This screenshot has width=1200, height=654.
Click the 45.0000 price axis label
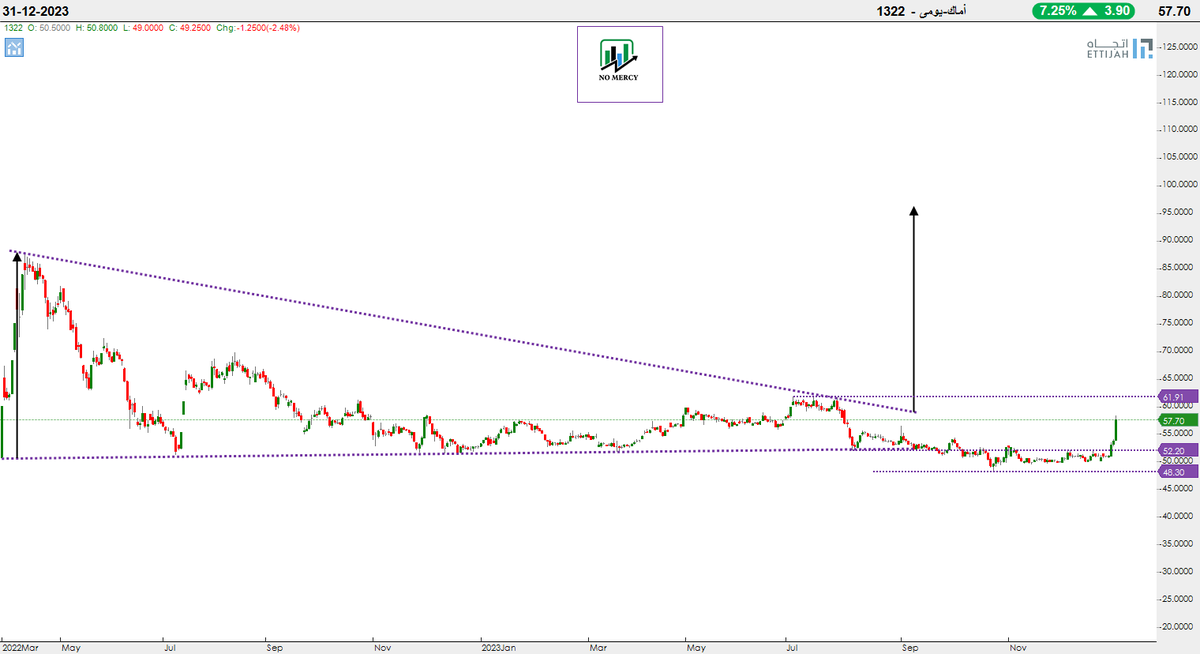[1179, 489]
